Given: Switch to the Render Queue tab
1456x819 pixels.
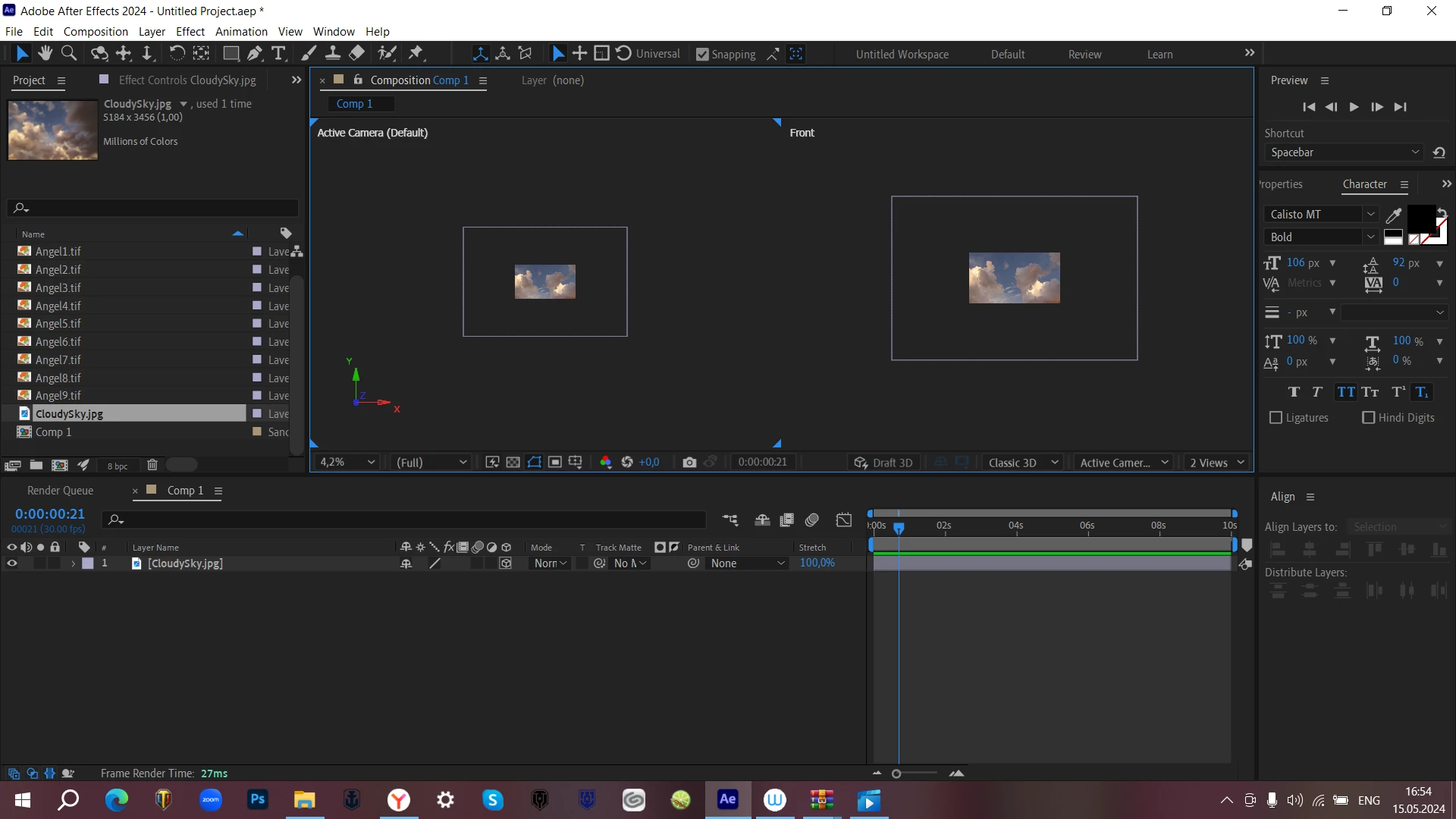Looking at the screenshot, I should 60,491.
